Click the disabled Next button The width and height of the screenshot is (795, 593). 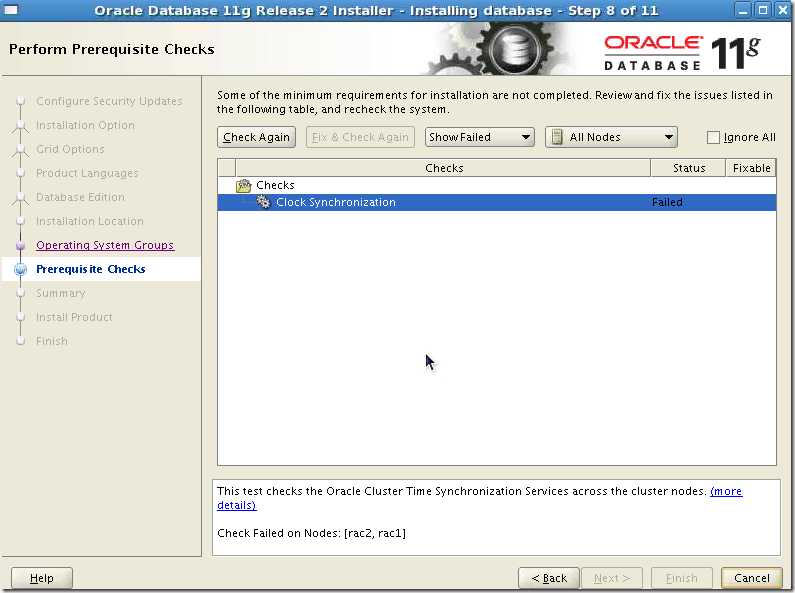(x=611, y=578)
